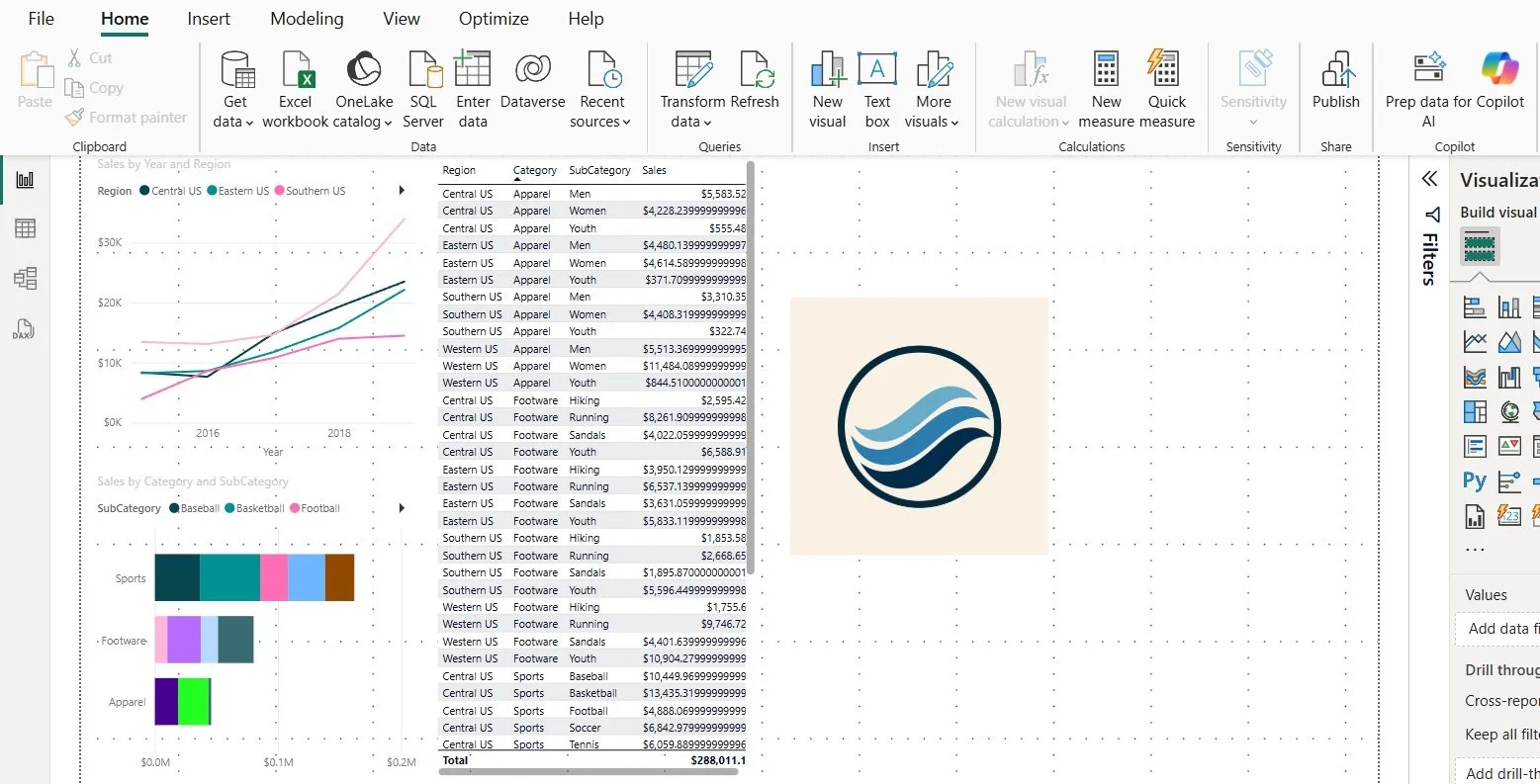
Task: Show more visuals via ellipsis
Action: tap(1475, 550)
